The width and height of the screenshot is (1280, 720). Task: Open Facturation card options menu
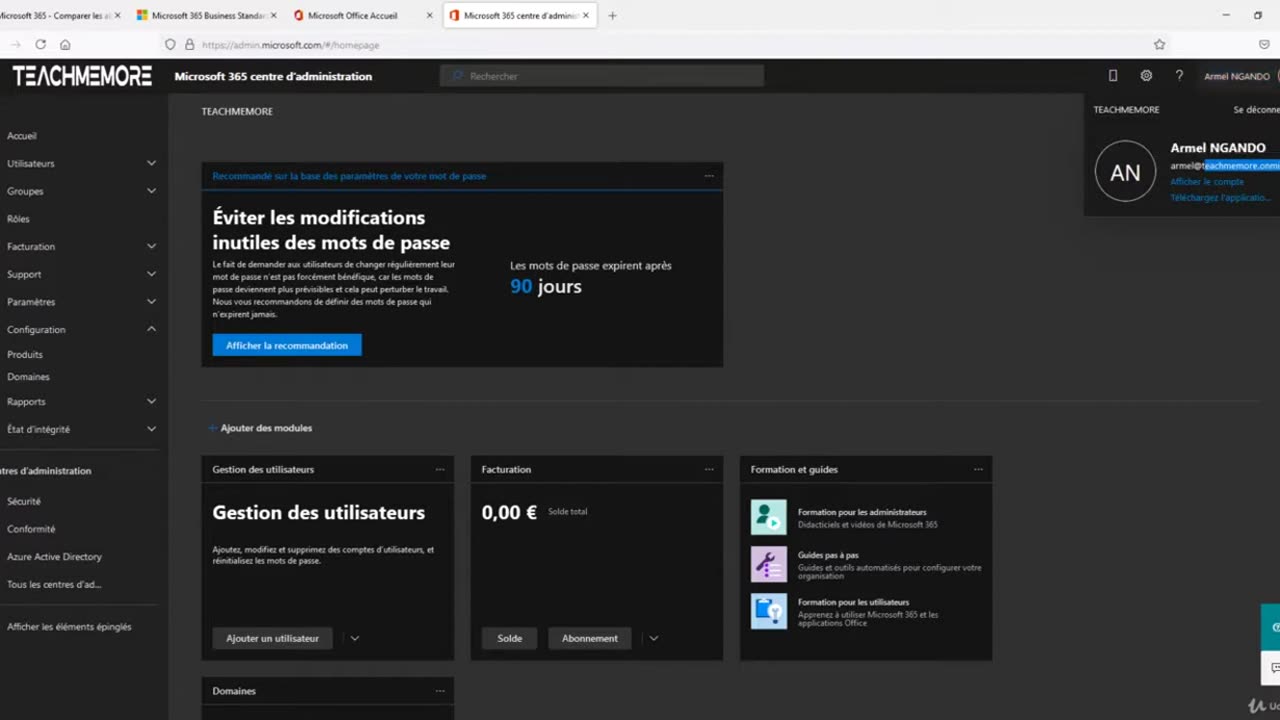click(709, 469)
